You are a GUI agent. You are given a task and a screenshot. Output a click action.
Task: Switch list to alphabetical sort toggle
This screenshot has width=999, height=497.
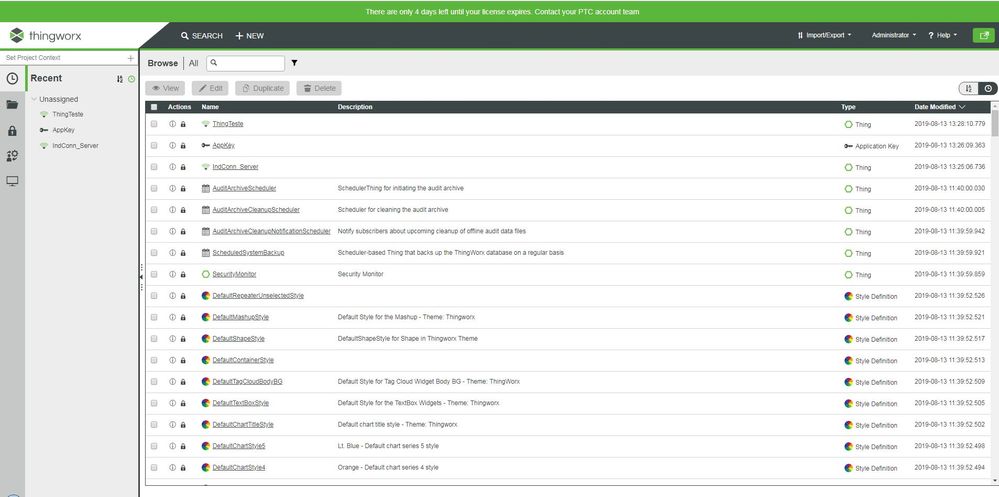(x=968, y=88)
